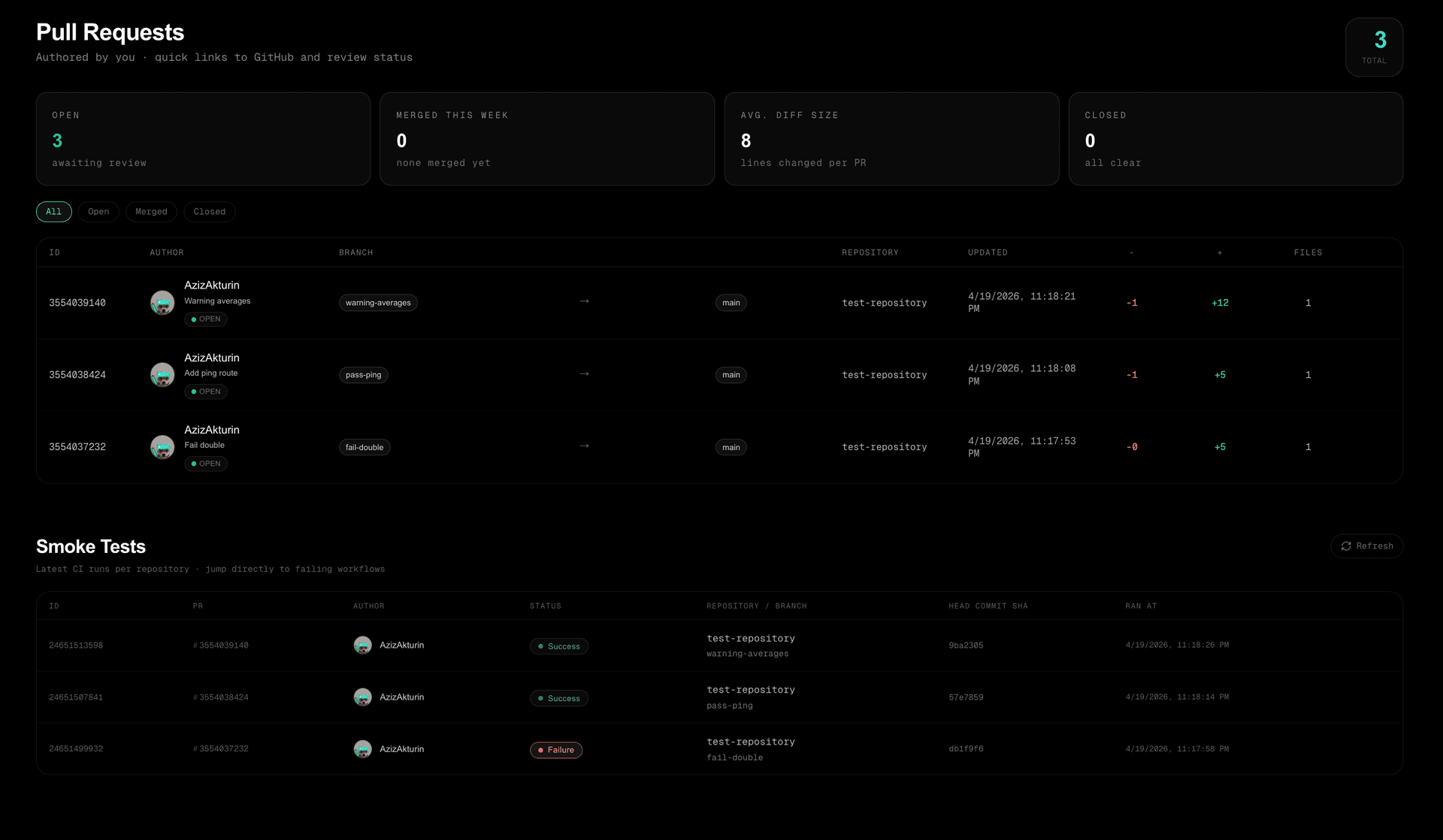
Task: Open the fail-double branch chip
Action: click(x=365, y=447)
